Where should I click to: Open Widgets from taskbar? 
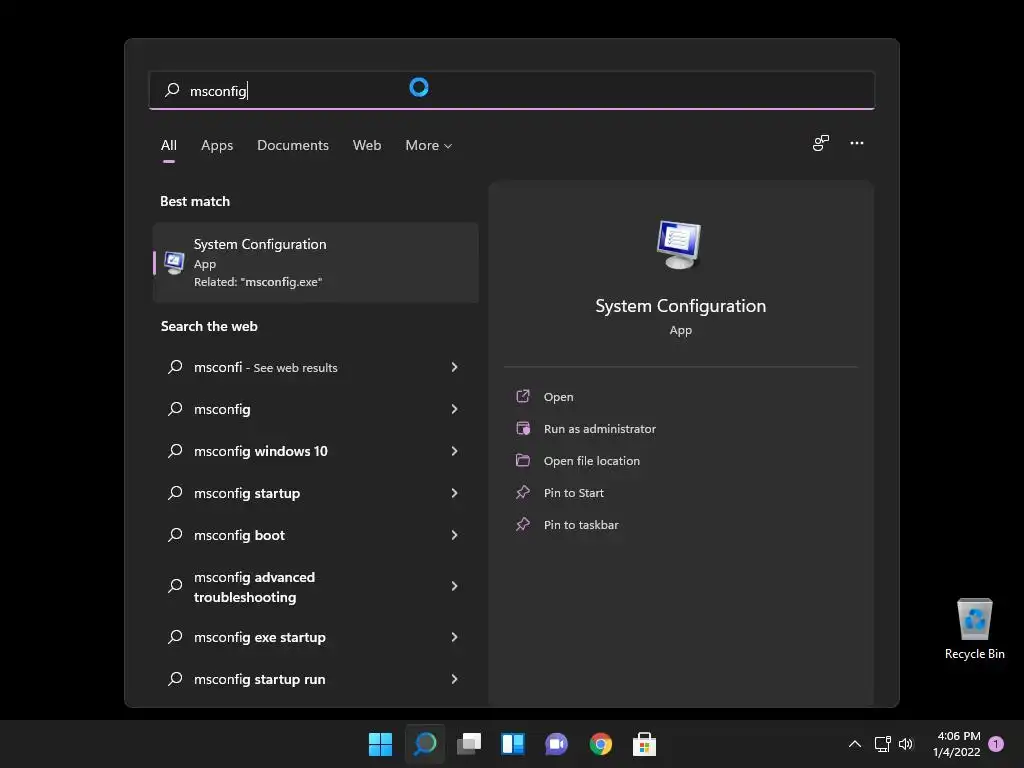point(513,744)
